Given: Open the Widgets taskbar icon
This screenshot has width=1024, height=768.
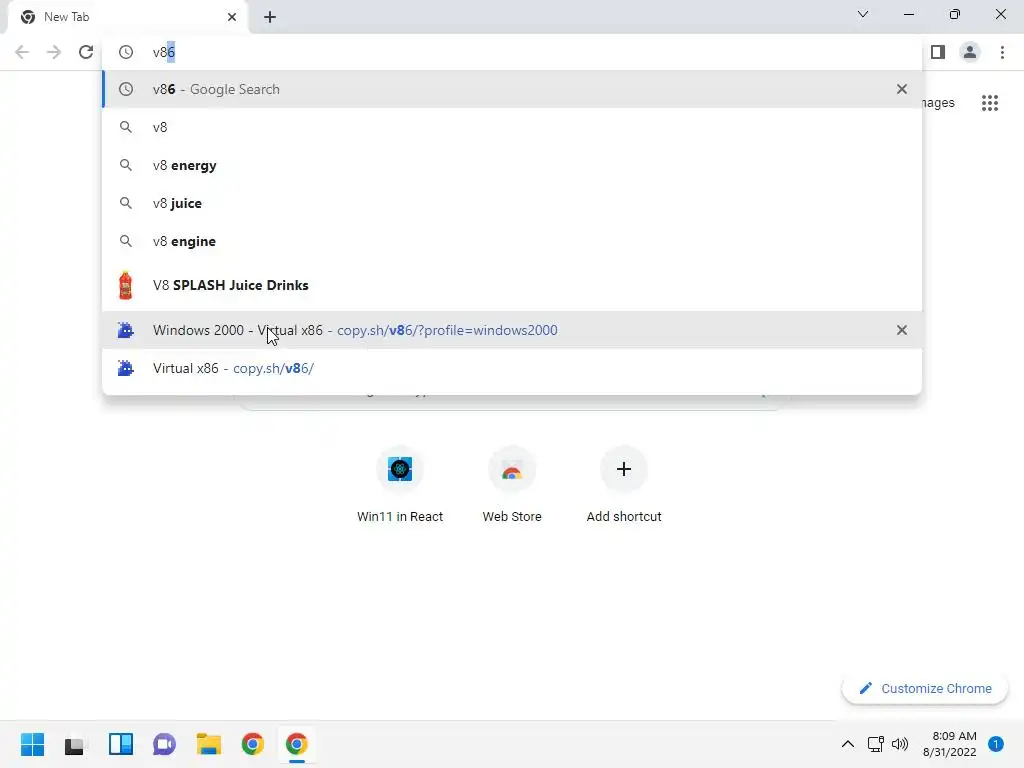Looking at the screenshot, I should [120, 744].
